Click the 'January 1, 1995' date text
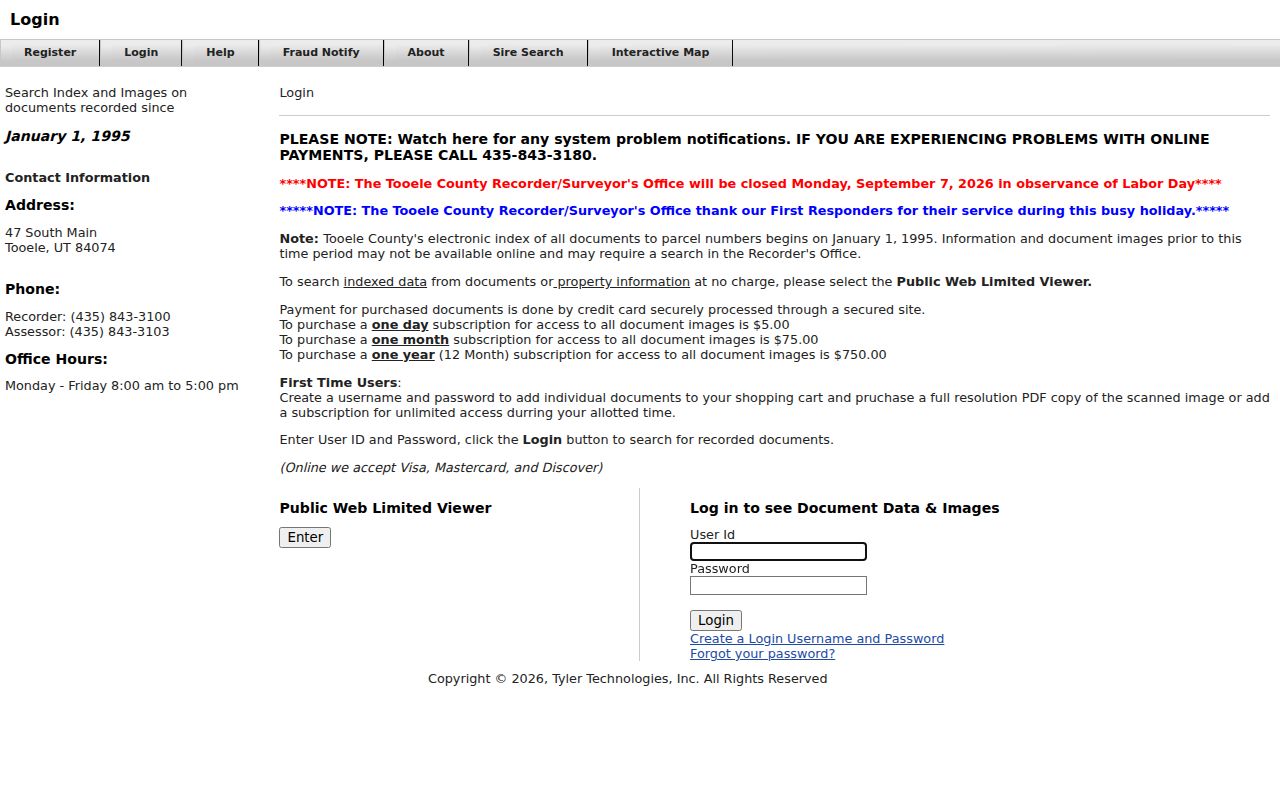Image resolution: width=1280 pixels, height=800 pixels. 67,136
